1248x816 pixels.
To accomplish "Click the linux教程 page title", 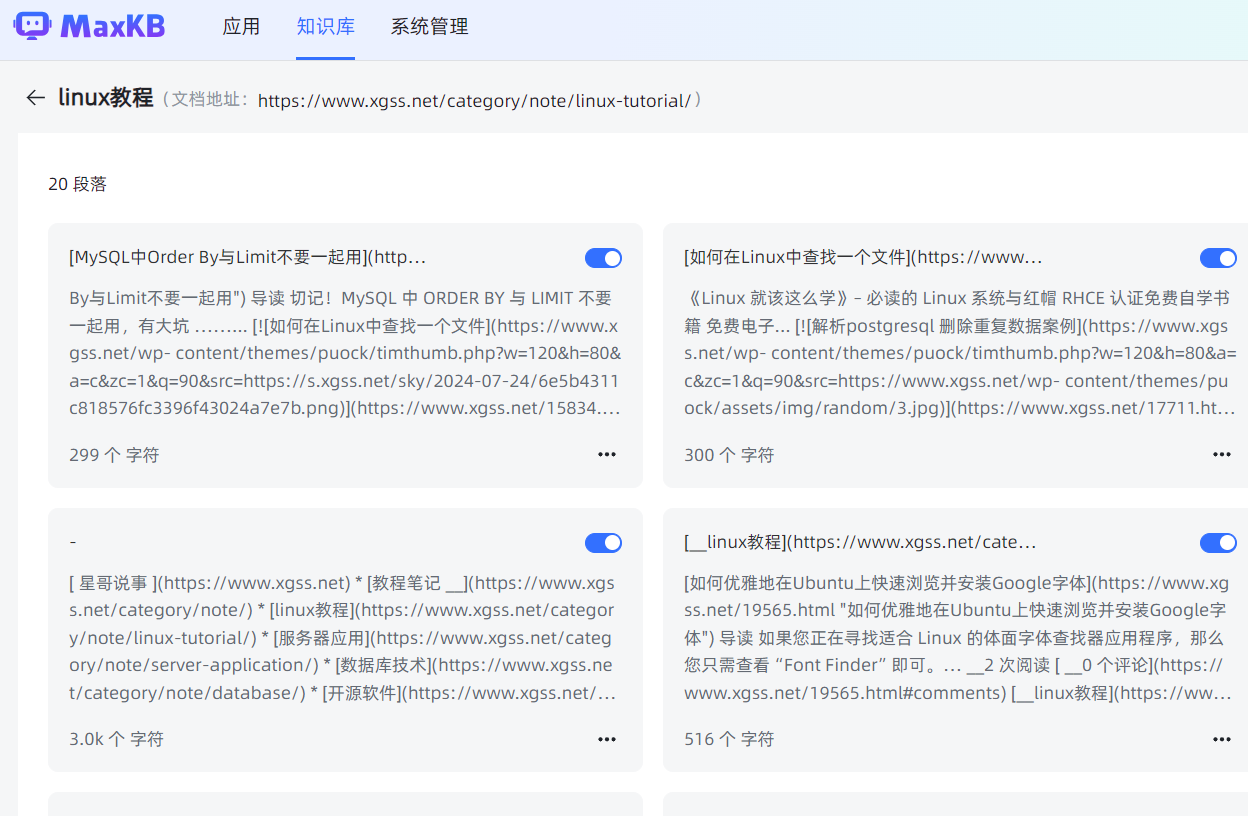I will coord(105,97).
